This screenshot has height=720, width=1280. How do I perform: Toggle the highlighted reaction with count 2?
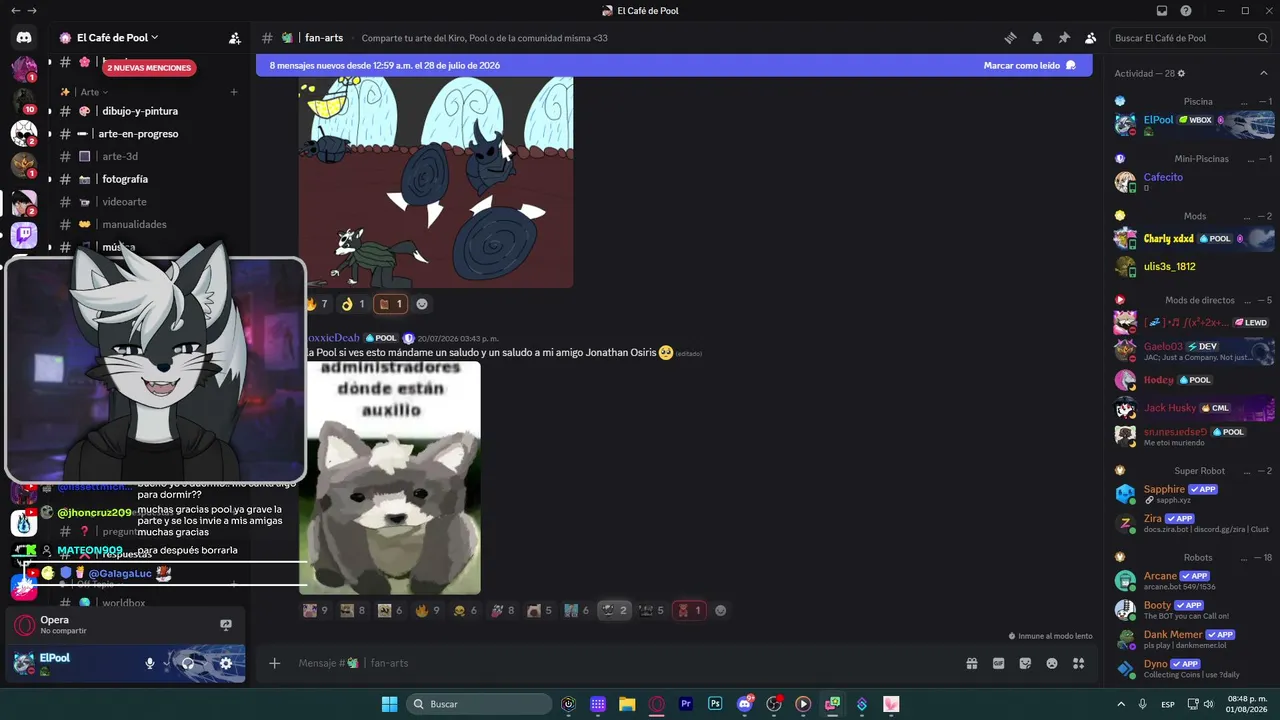pos(614,610)
